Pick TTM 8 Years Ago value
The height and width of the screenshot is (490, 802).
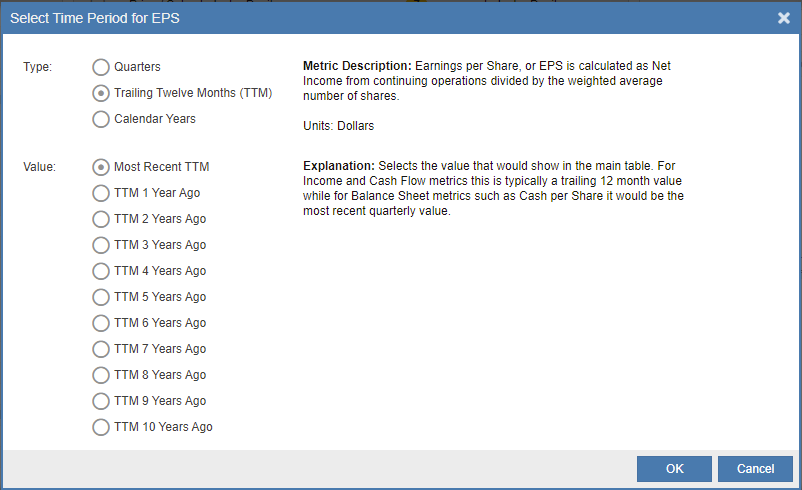point(101,375)
